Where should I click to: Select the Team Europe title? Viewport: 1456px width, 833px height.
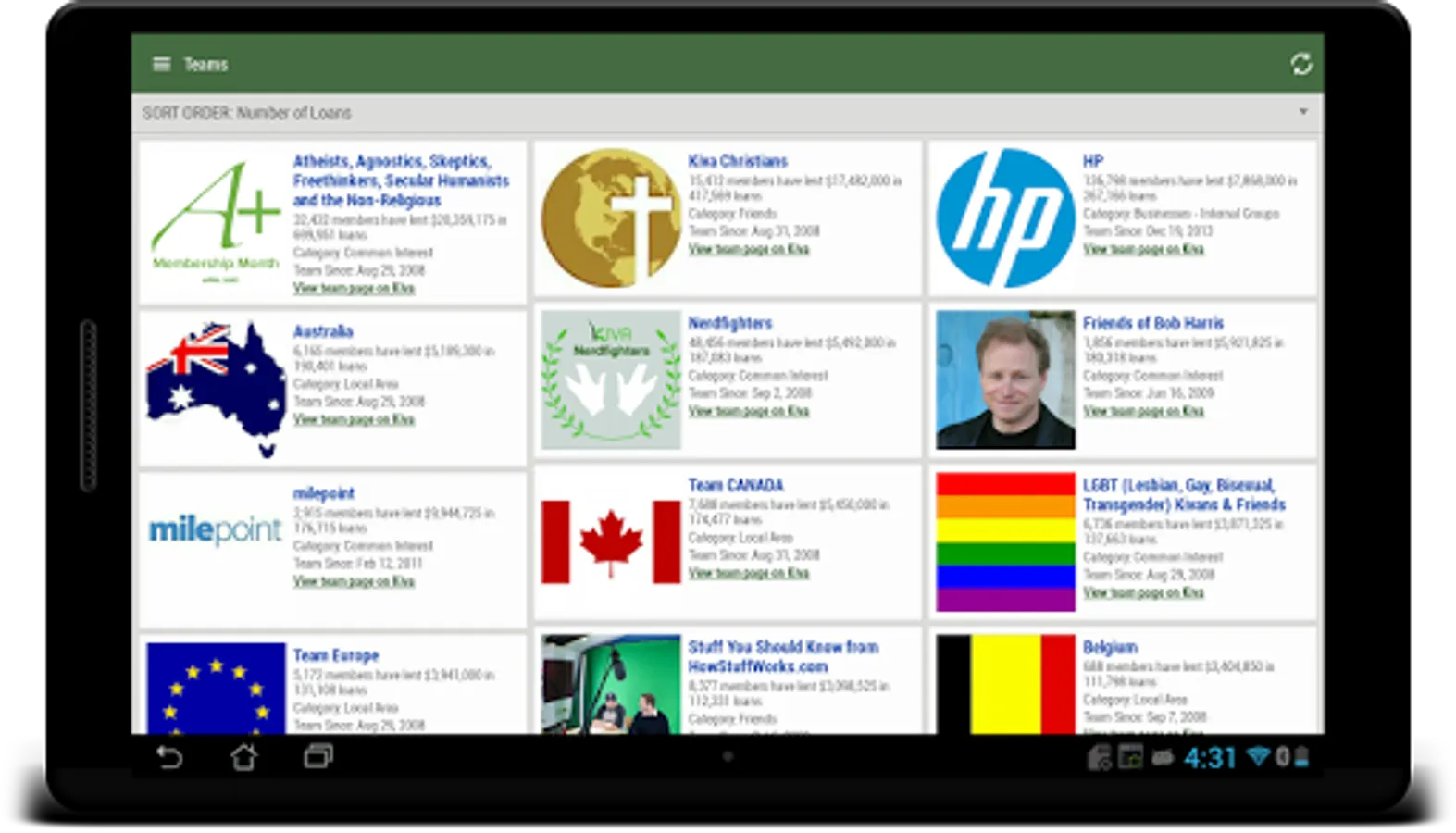[x=336, y=655]
